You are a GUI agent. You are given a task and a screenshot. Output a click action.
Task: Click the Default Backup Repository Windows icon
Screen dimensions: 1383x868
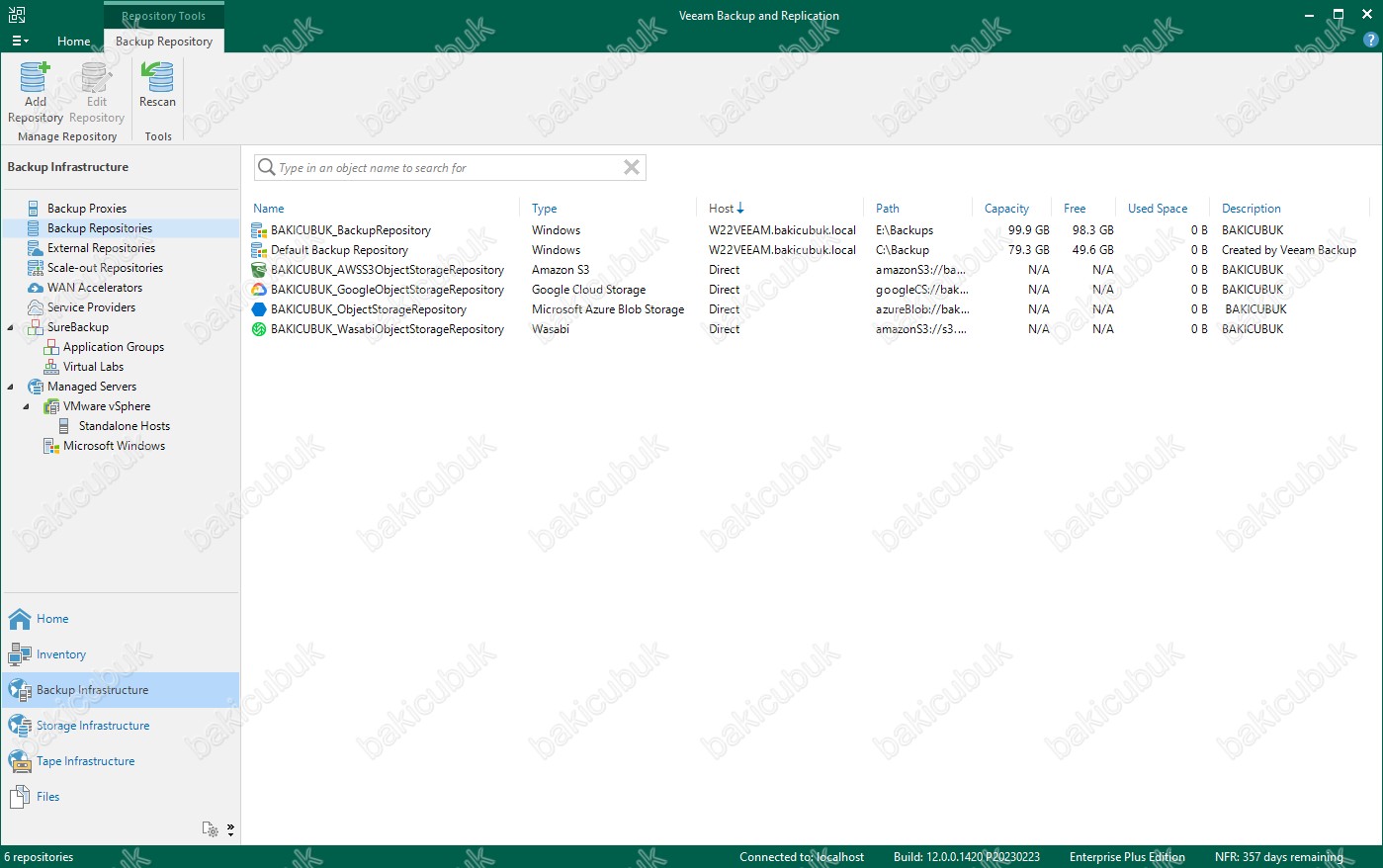[x=259, y=250]
